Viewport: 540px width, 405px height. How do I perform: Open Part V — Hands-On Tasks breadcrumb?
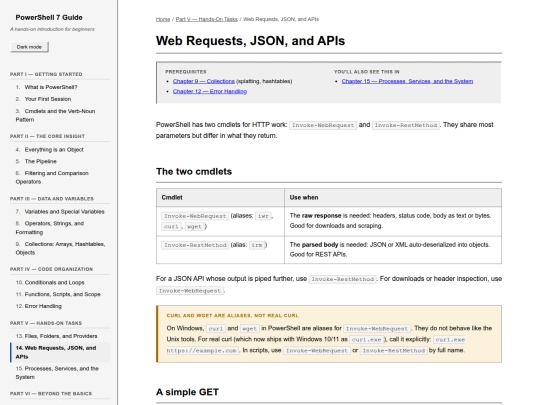pos(207,19)
